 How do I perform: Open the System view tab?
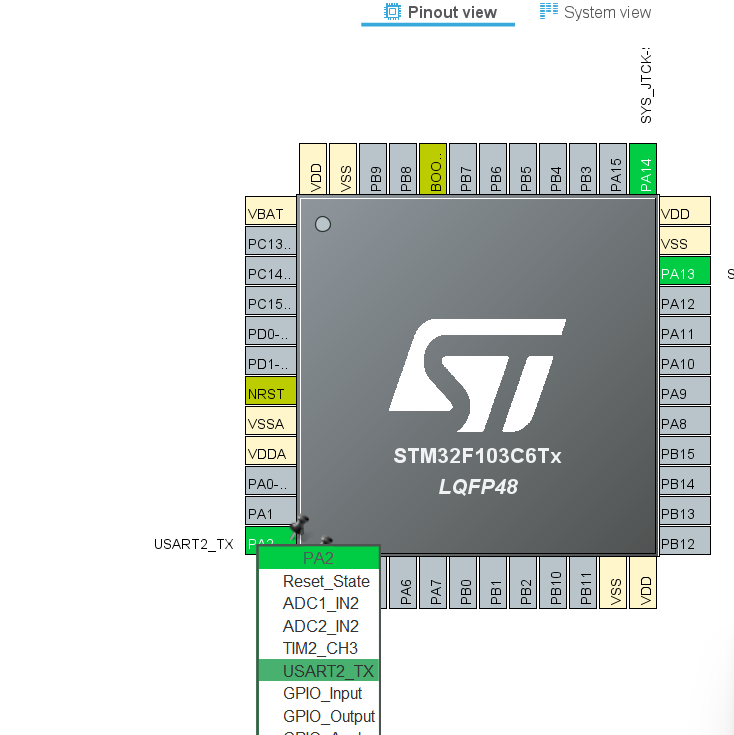tap(595, 12)
